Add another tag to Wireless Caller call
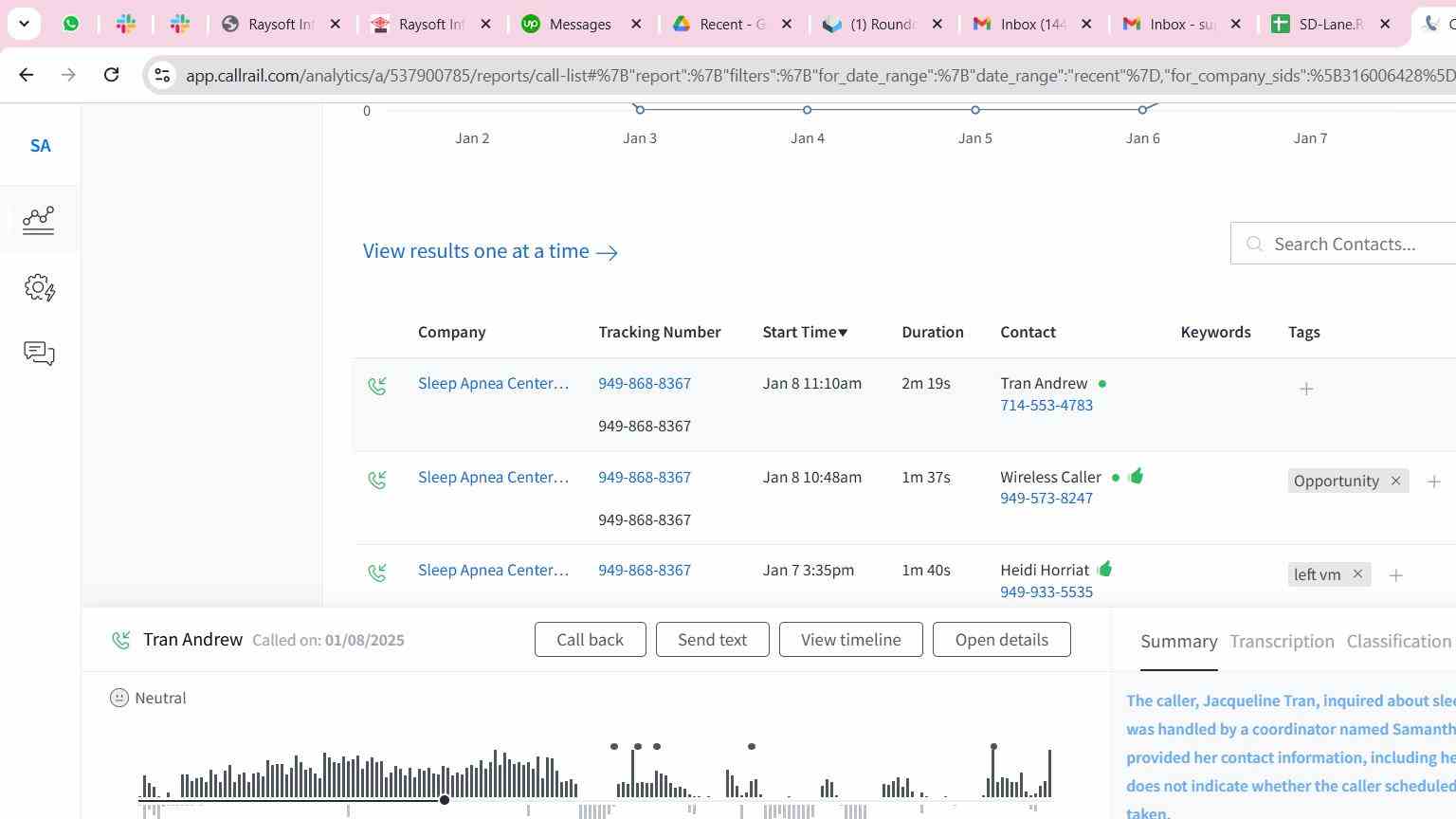1456x819 pixels. pyautogui.click(x=1433, y=482)
